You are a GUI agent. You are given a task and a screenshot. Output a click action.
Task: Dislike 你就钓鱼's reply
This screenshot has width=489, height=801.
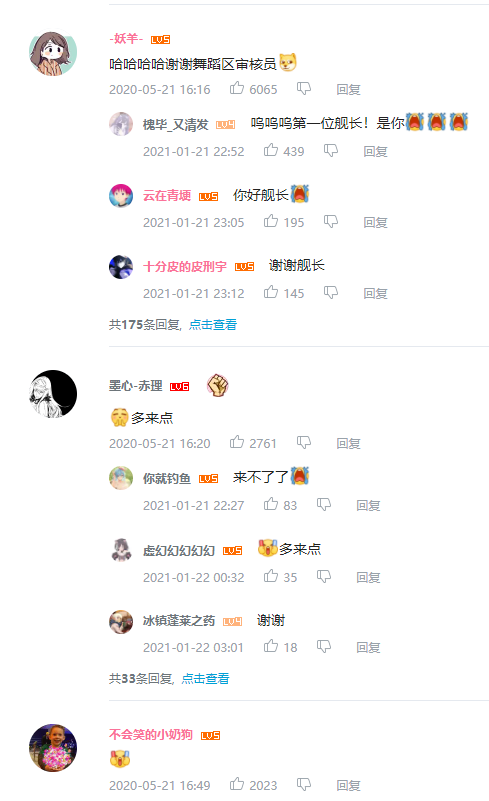324,505
